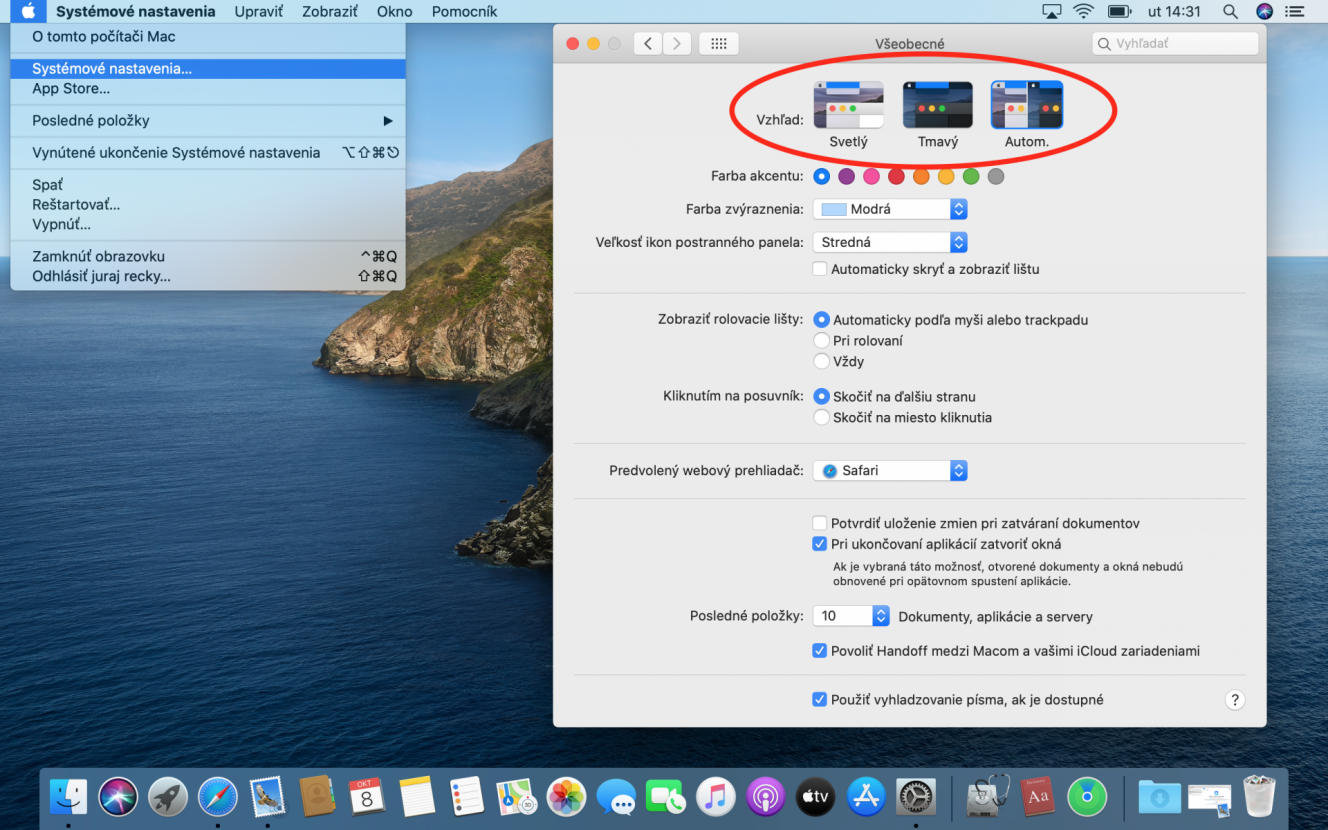Open Pomocník menu in menu bar
Screen dimensions: 1328x830
tap(465, 12)
